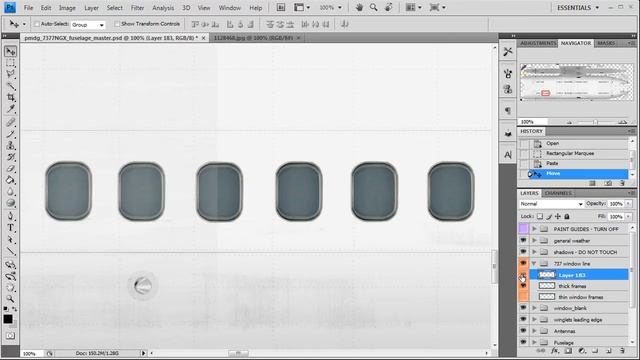This screenshot has width=640, height=360.
Task: Hide the window_blank layer group
Action: [x=523, y=308]
